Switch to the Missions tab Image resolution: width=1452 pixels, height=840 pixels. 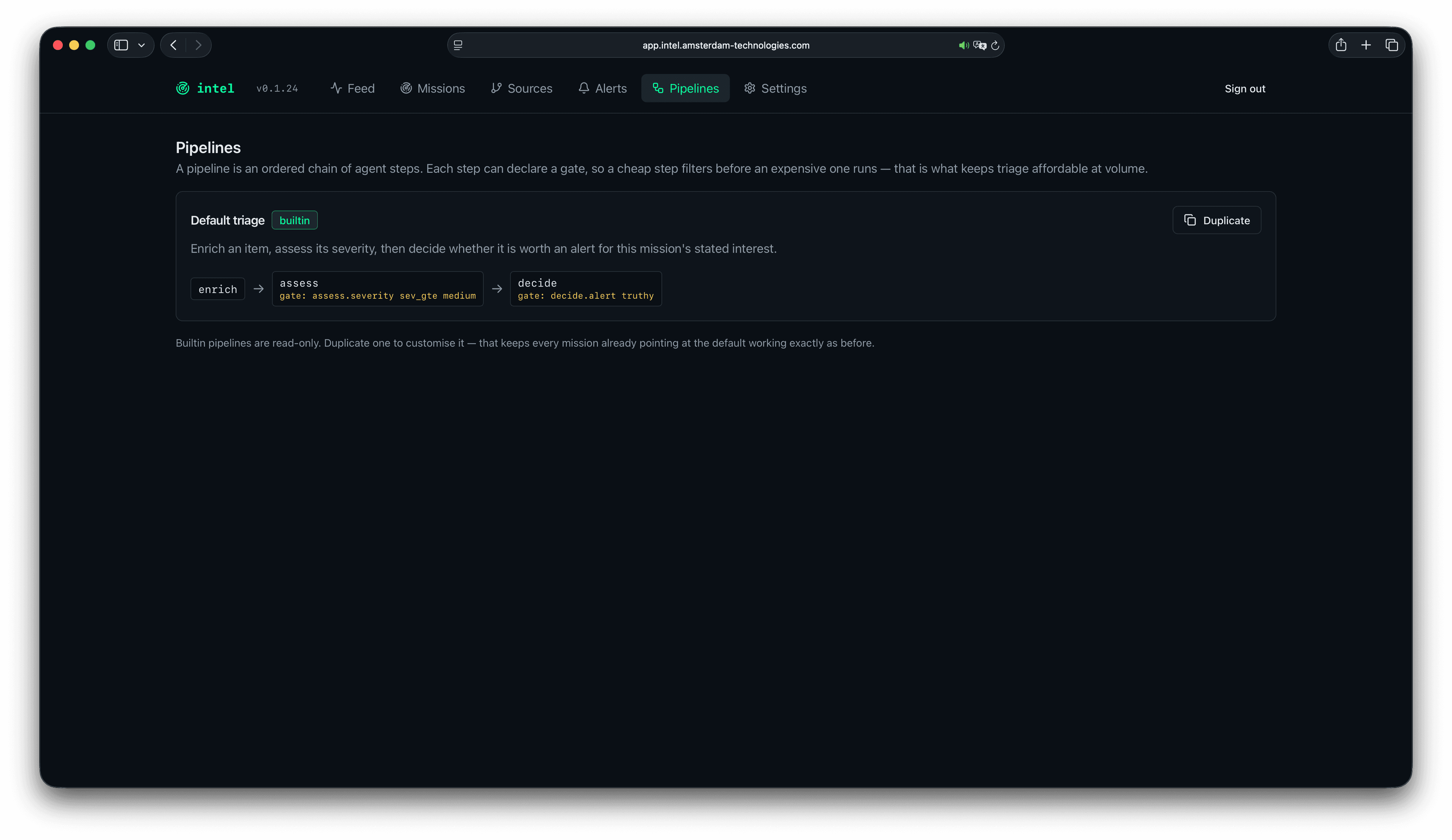[432, 88]
